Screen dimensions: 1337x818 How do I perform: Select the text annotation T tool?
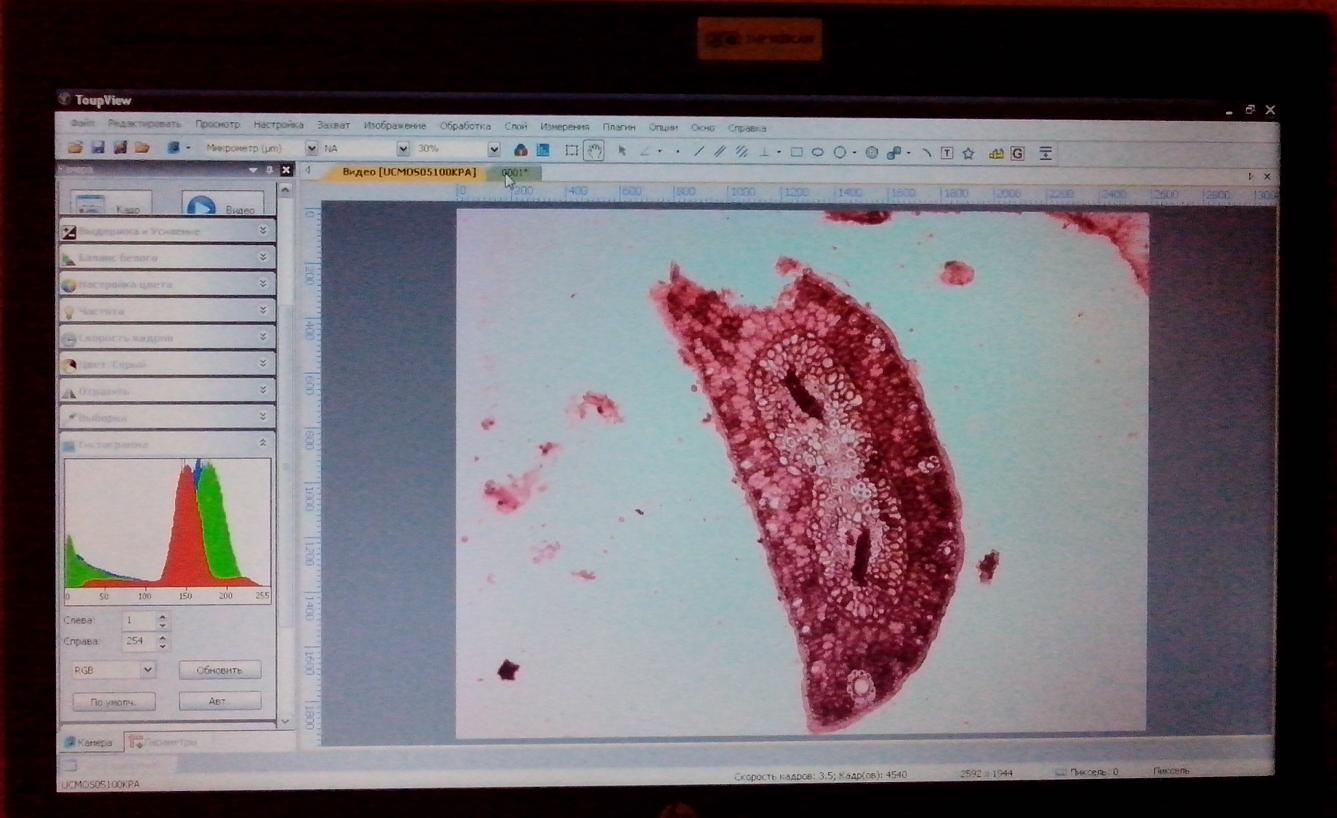click(946, 153)
